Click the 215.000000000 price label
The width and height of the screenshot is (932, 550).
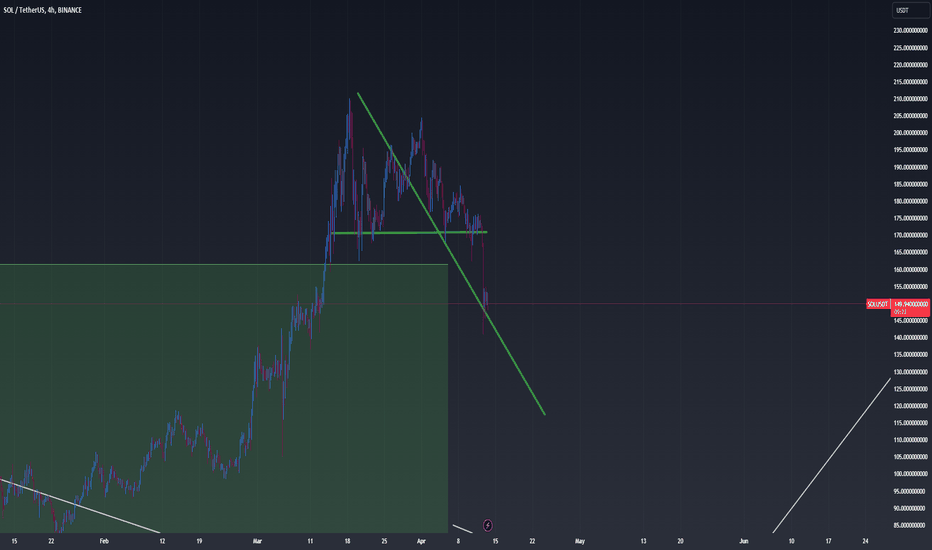911,81
